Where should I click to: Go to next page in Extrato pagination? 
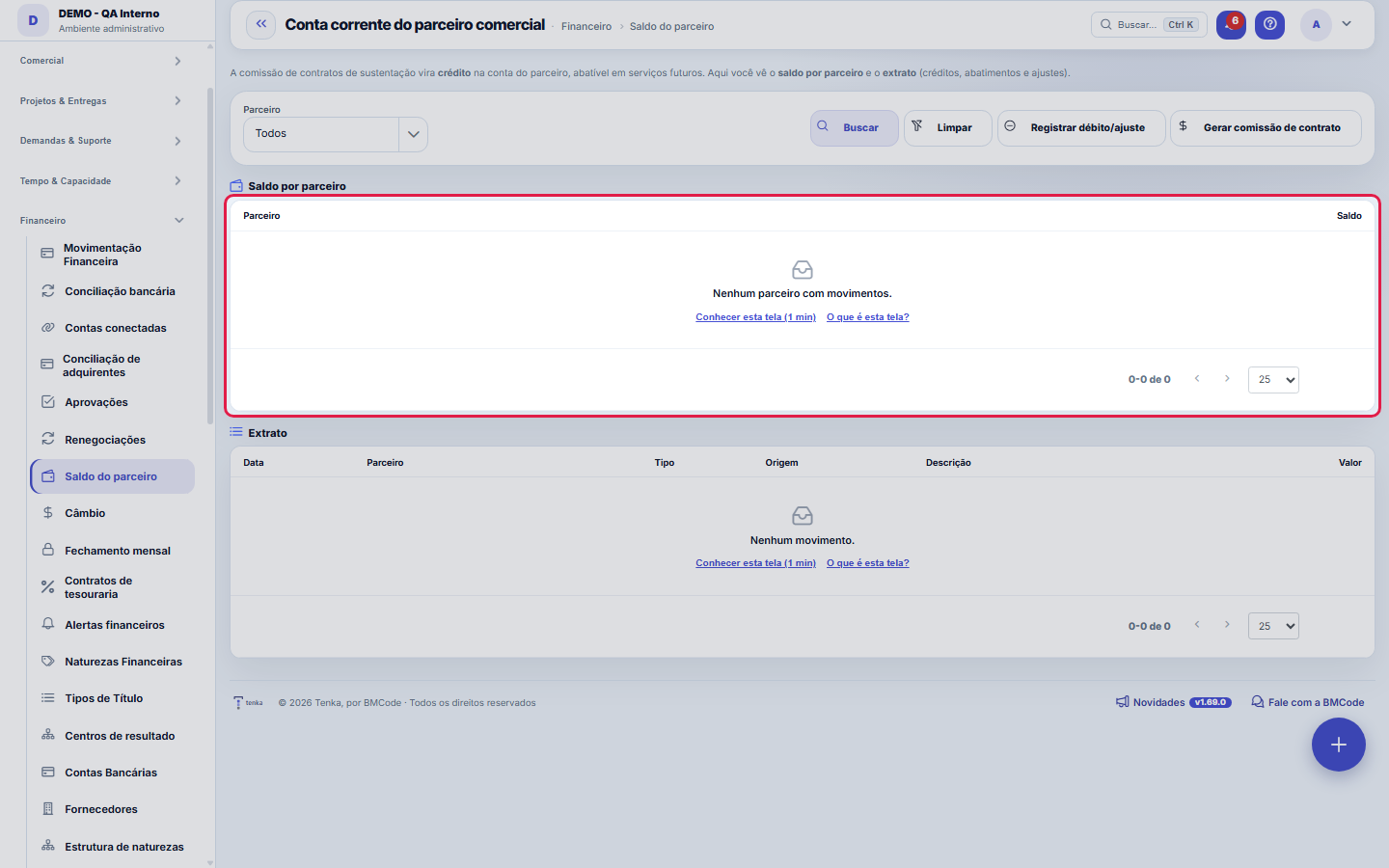[x=1227, y=625]
